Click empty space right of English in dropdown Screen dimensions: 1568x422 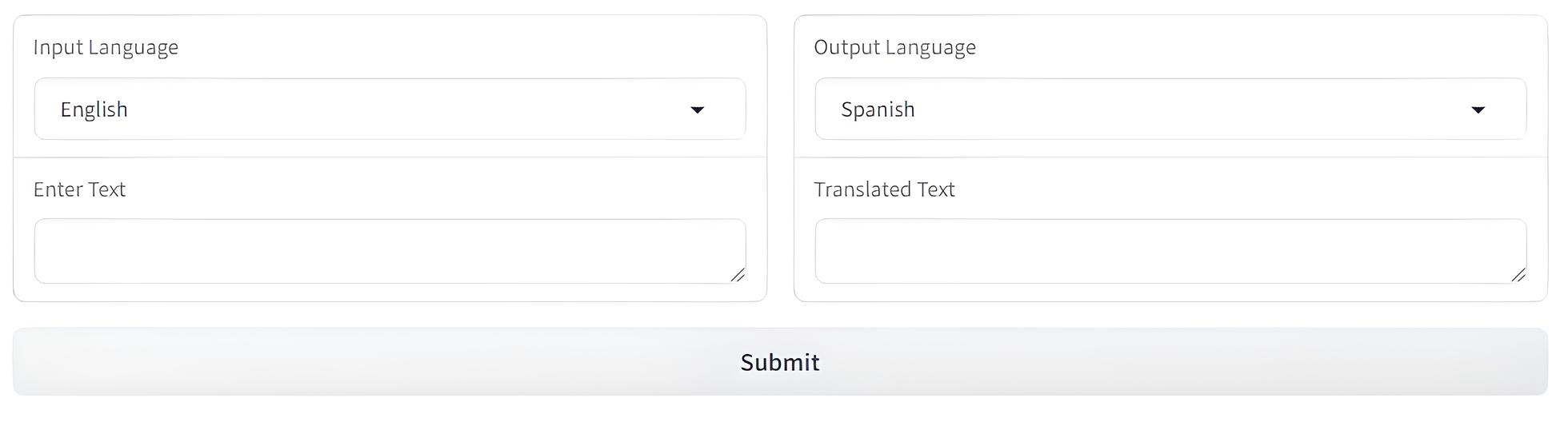pyautogui.click(x=400, y=109)
